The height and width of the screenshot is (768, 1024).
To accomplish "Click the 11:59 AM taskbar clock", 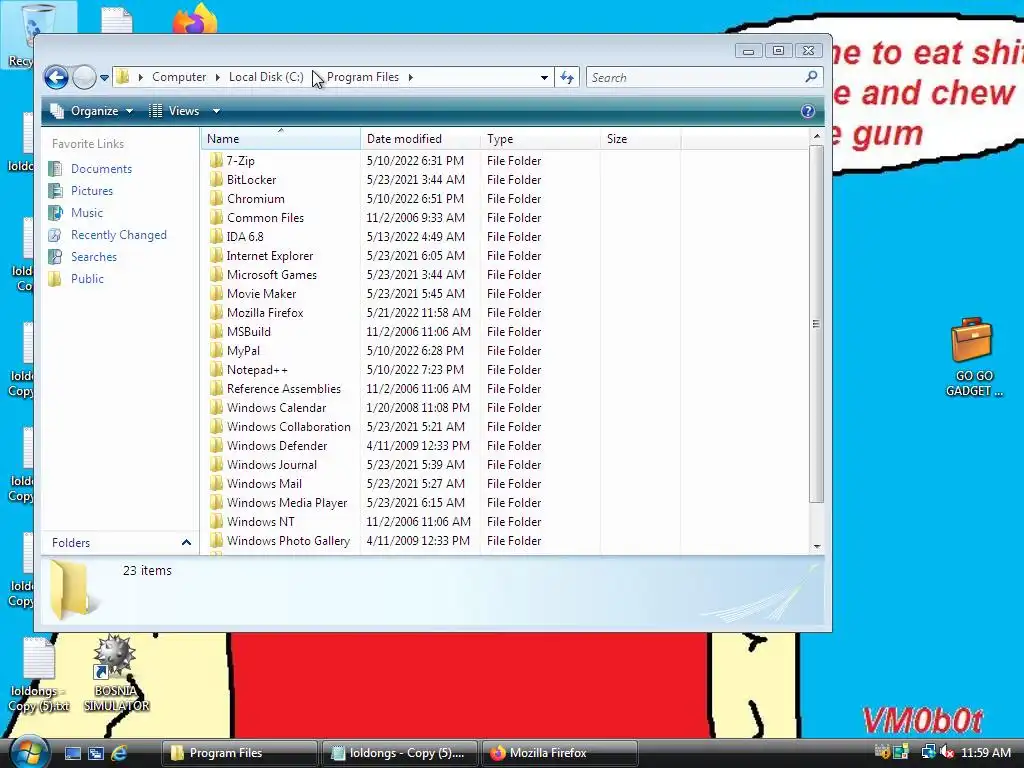I will (985, 753).
